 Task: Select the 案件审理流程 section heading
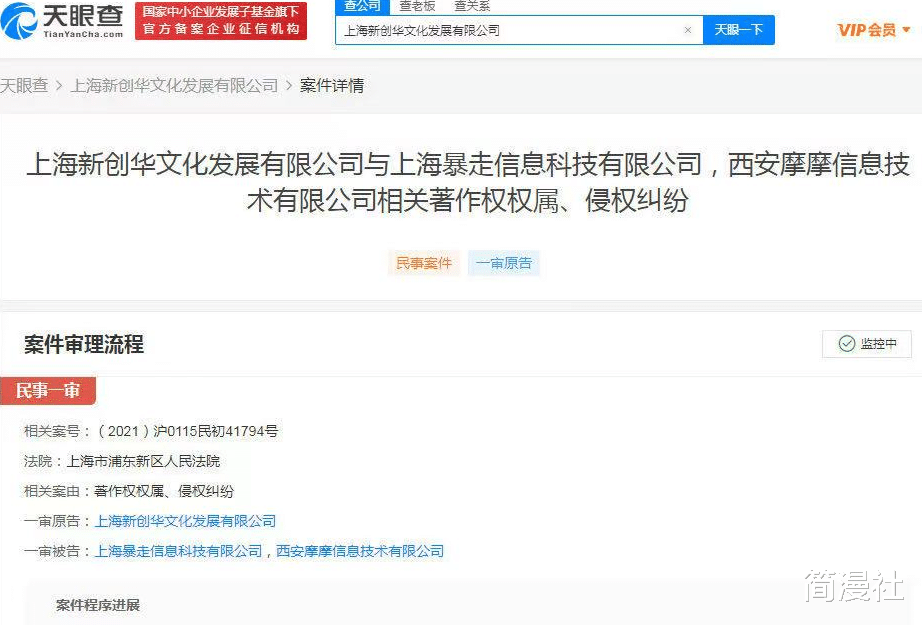tap(84, 344)
